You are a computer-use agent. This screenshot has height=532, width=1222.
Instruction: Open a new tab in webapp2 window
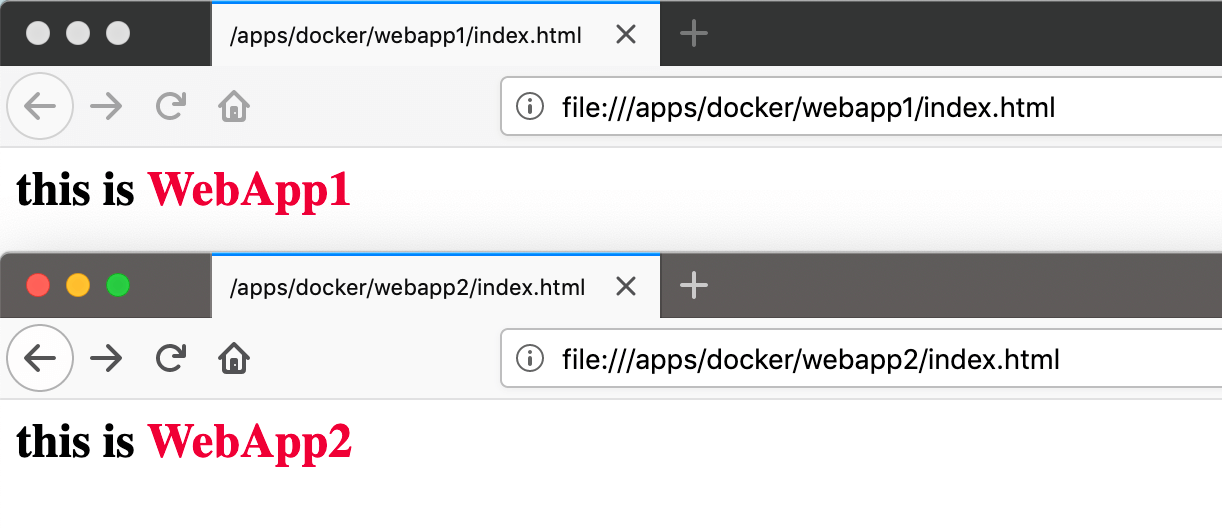[694, 286]
